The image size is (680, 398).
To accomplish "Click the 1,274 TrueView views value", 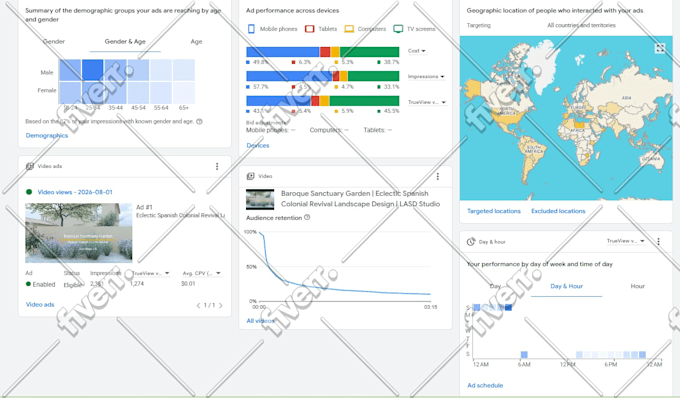I will 137,284.
